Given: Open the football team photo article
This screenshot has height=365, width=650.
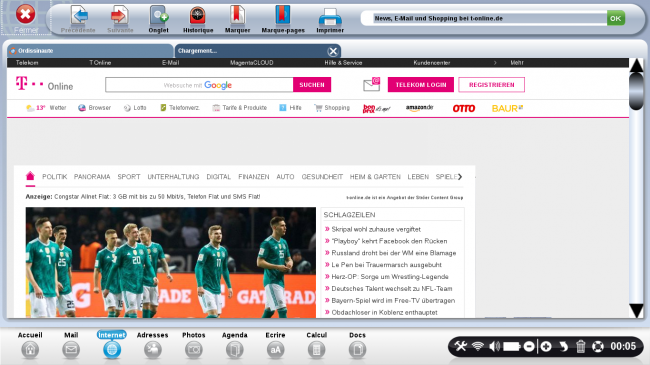Looking at the screenshot, I should pyautogui.click(x=170, y=263).
